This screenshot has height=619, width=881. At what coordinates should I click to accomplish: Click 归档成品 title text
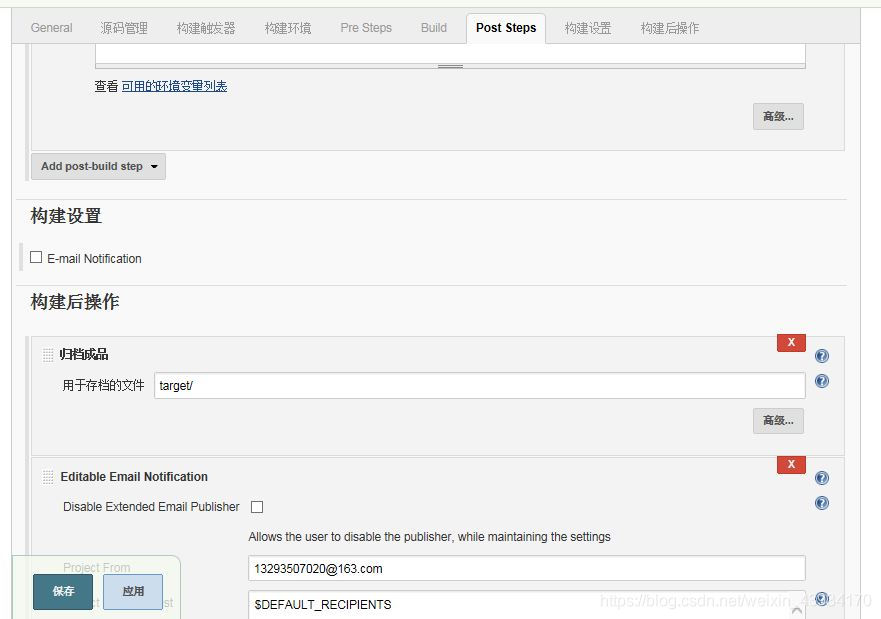pyautogui.click(x=84, y=354)
